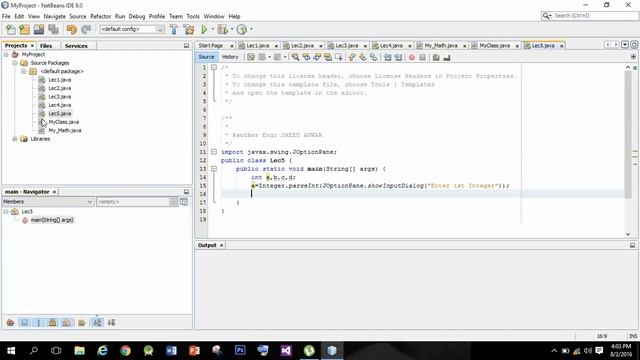Screen dimensions: 640x360
Task: Toggle Show Fields button in Navigator
Action: tap(24, 323)
